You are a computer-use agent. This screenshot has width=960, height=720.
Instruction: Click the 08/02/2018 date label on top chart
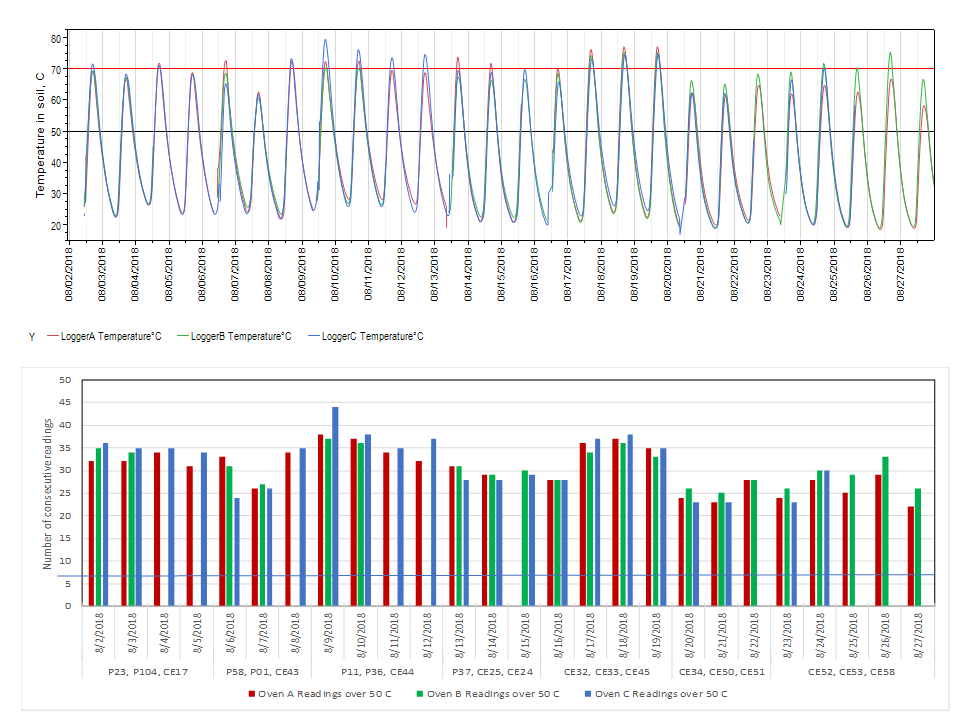69,274
